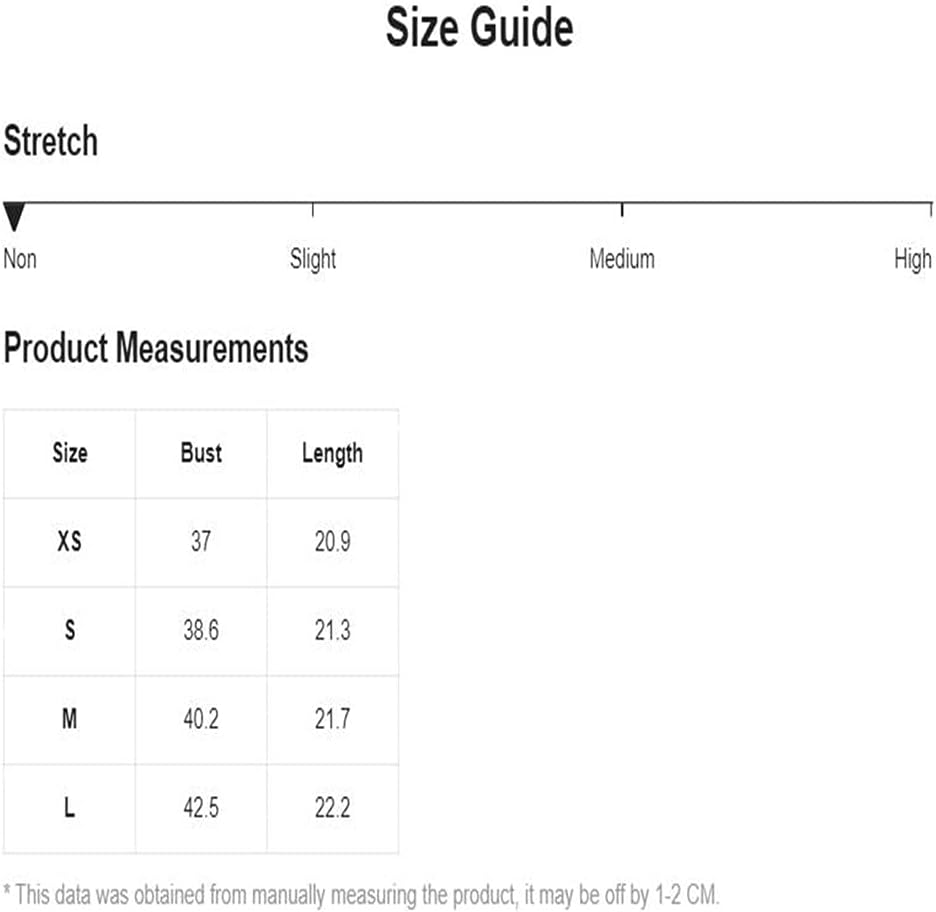Click the Slight tick mark on stretch scale
936x912 pixels.
pyautogui.click(x=313, y=209)
